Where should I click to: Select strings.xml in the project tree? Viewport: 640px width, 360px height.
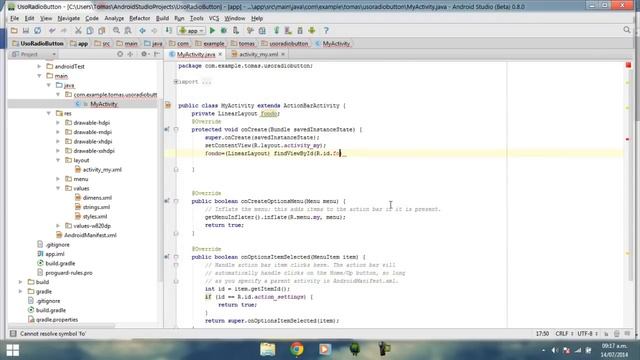92,207
